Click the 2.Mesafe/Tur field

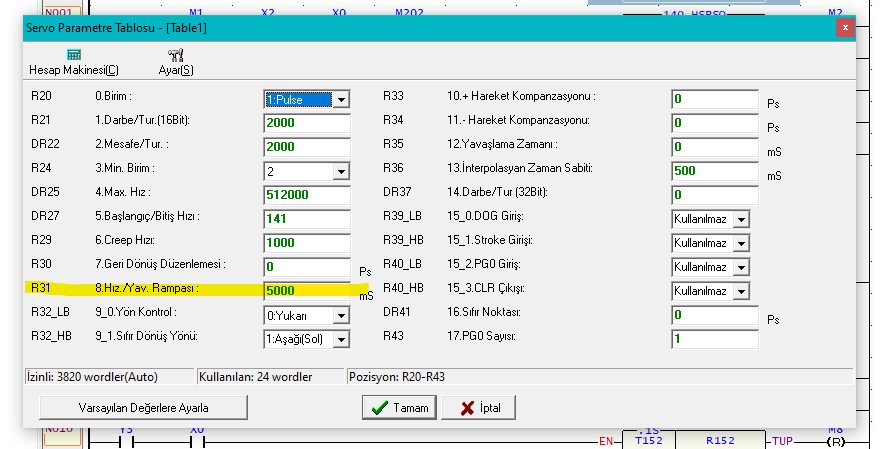(307, 147)
